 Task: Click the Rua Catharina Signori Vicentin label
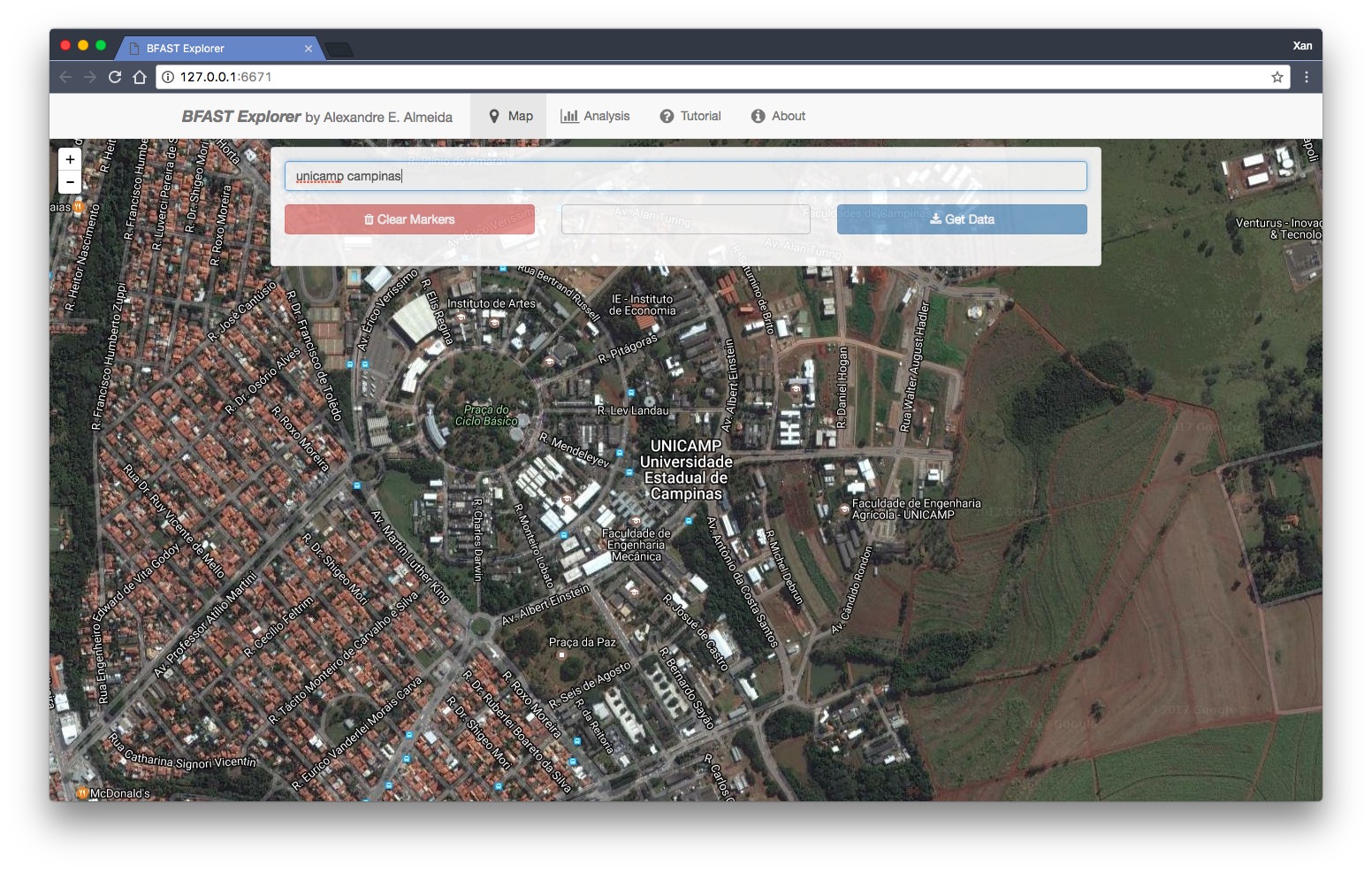coord(183,752)
